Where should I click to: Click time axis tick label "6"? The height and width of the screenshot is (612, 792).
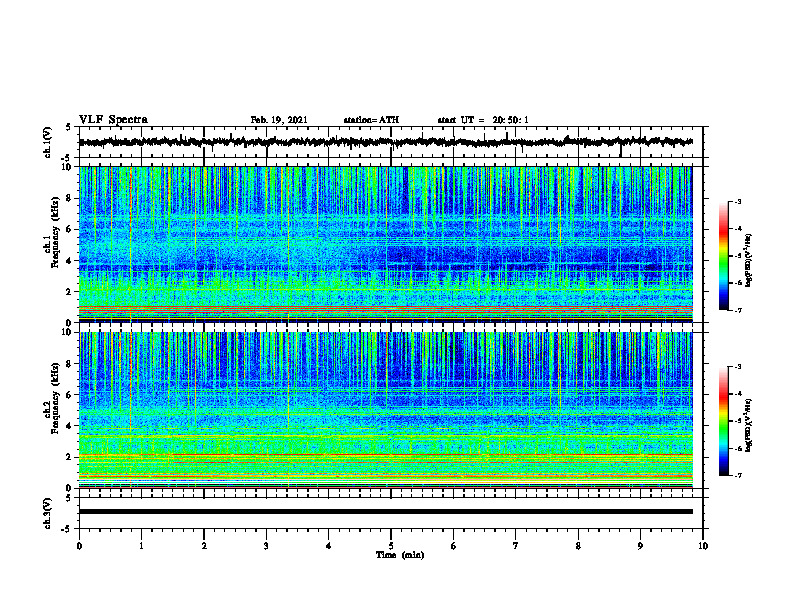[x=454, y=546]
